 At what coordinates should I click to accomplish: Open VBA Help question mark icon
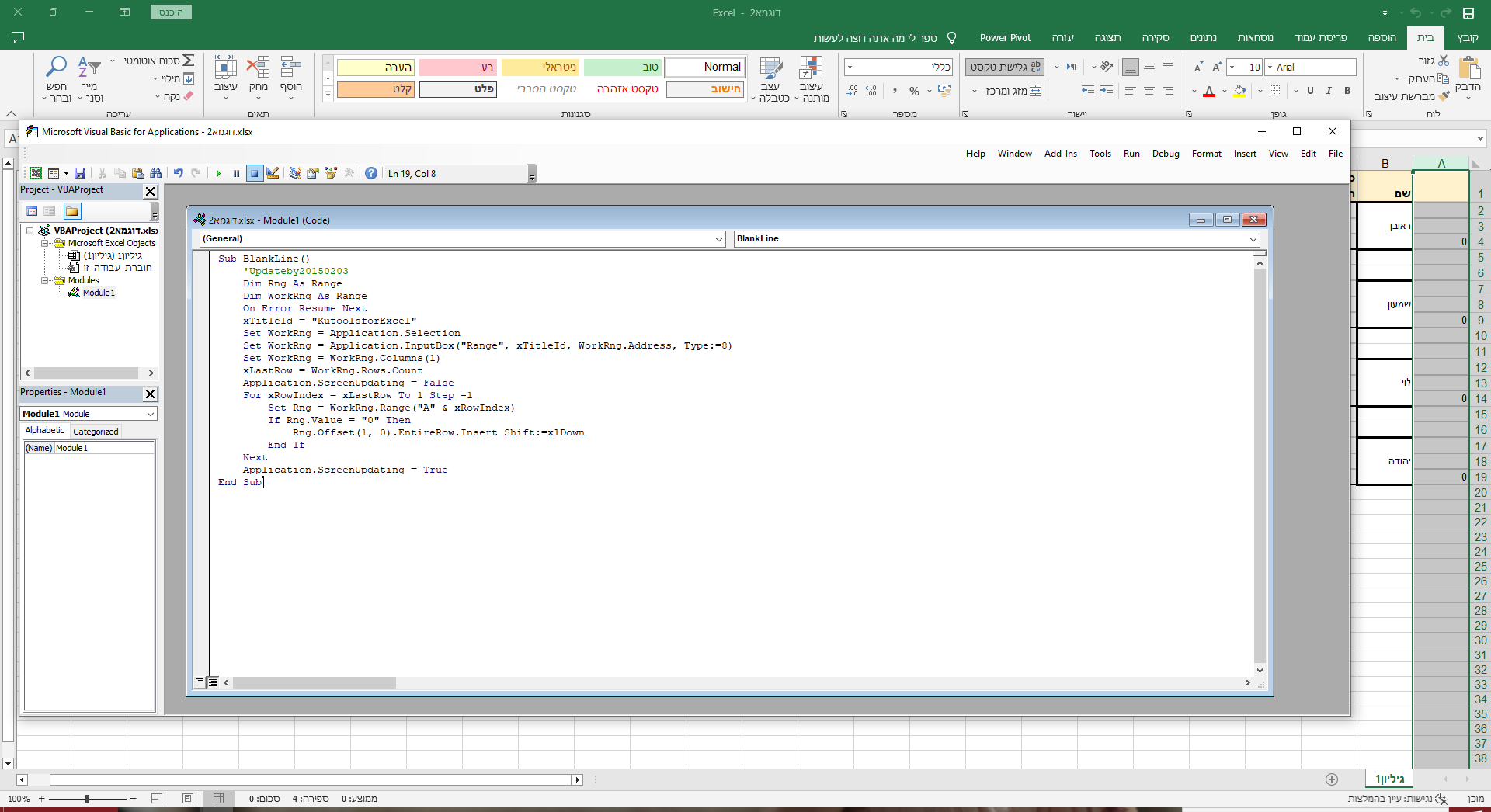tap(371, 174)
